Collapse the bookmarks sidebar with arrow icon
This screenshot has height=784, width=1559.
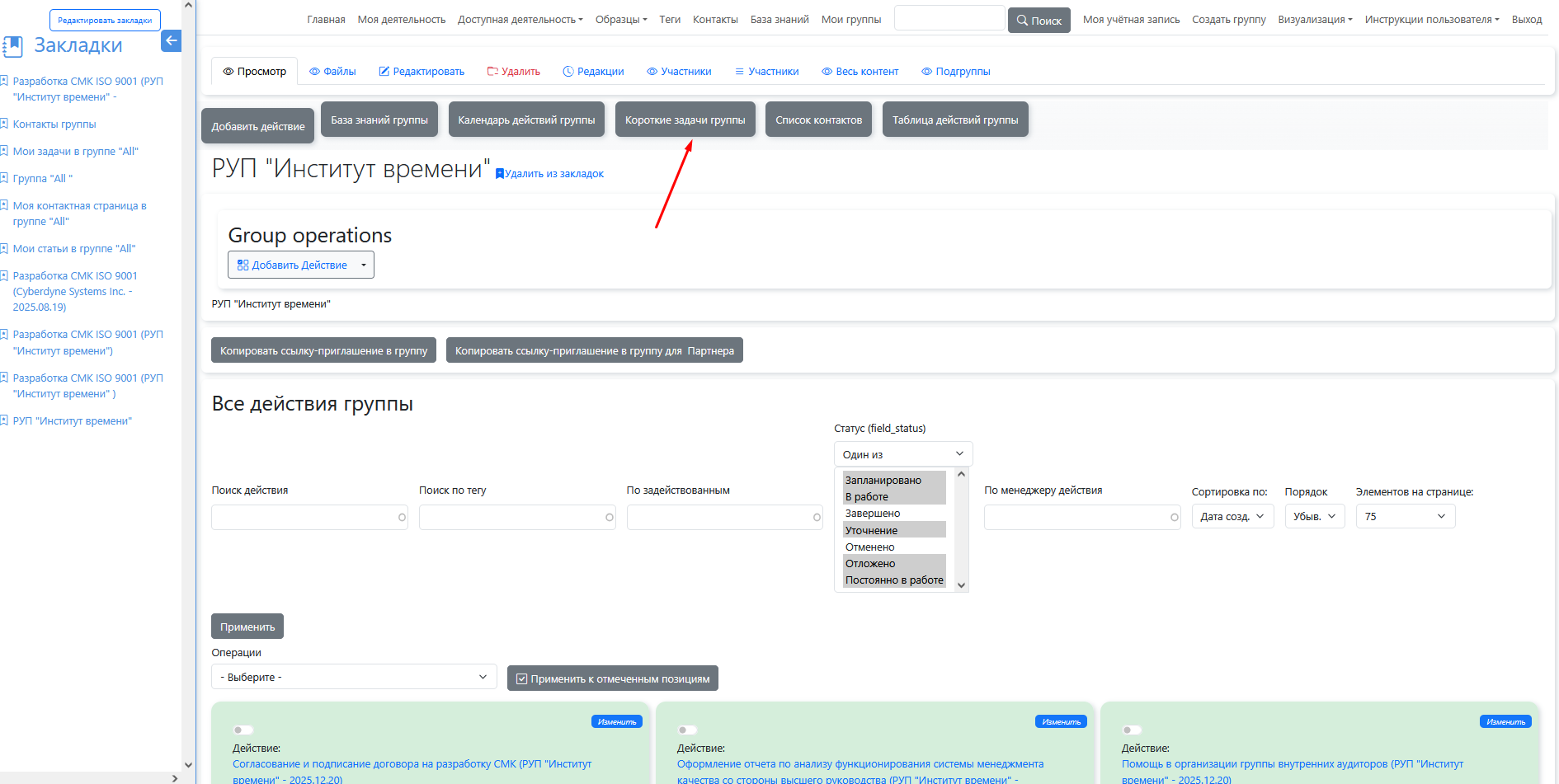pos(171,40)
